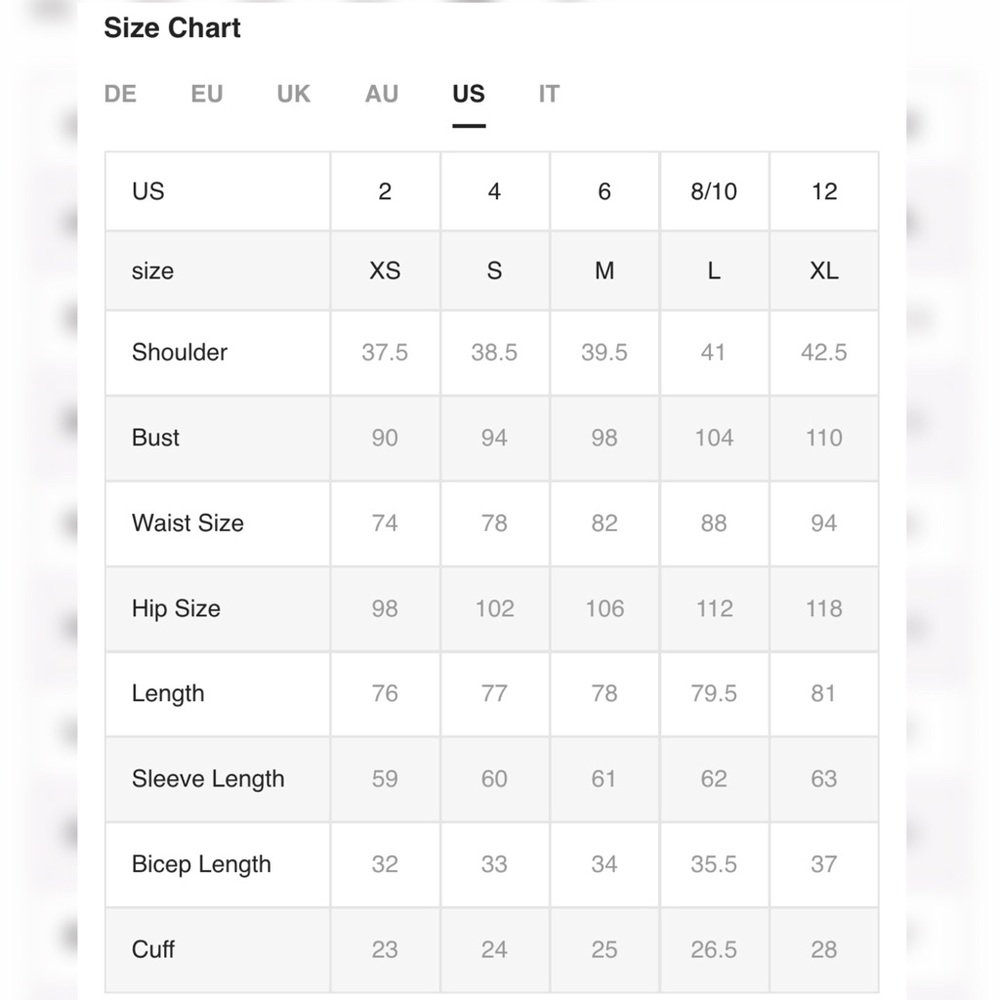Select the US 8/10 column header

[714, 191]
